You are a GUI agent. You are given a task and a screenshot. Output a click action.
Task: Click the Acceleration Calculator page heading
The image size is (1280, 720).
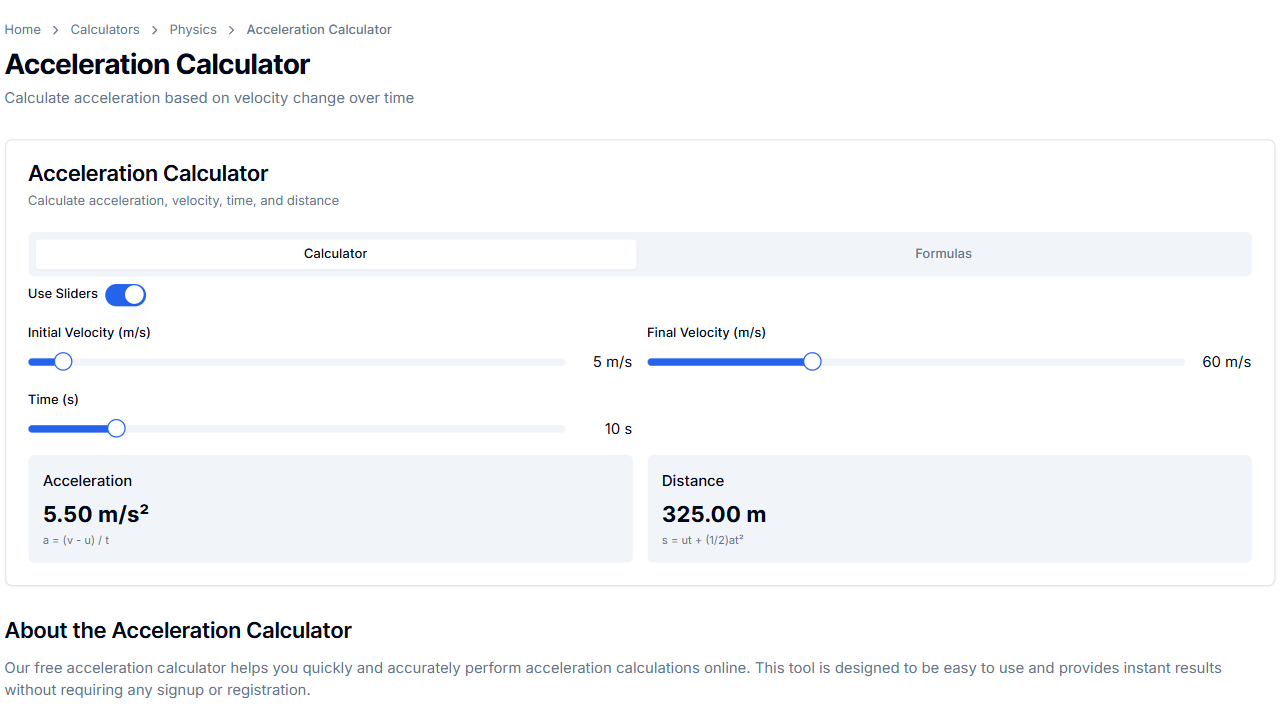click(157, 64)
